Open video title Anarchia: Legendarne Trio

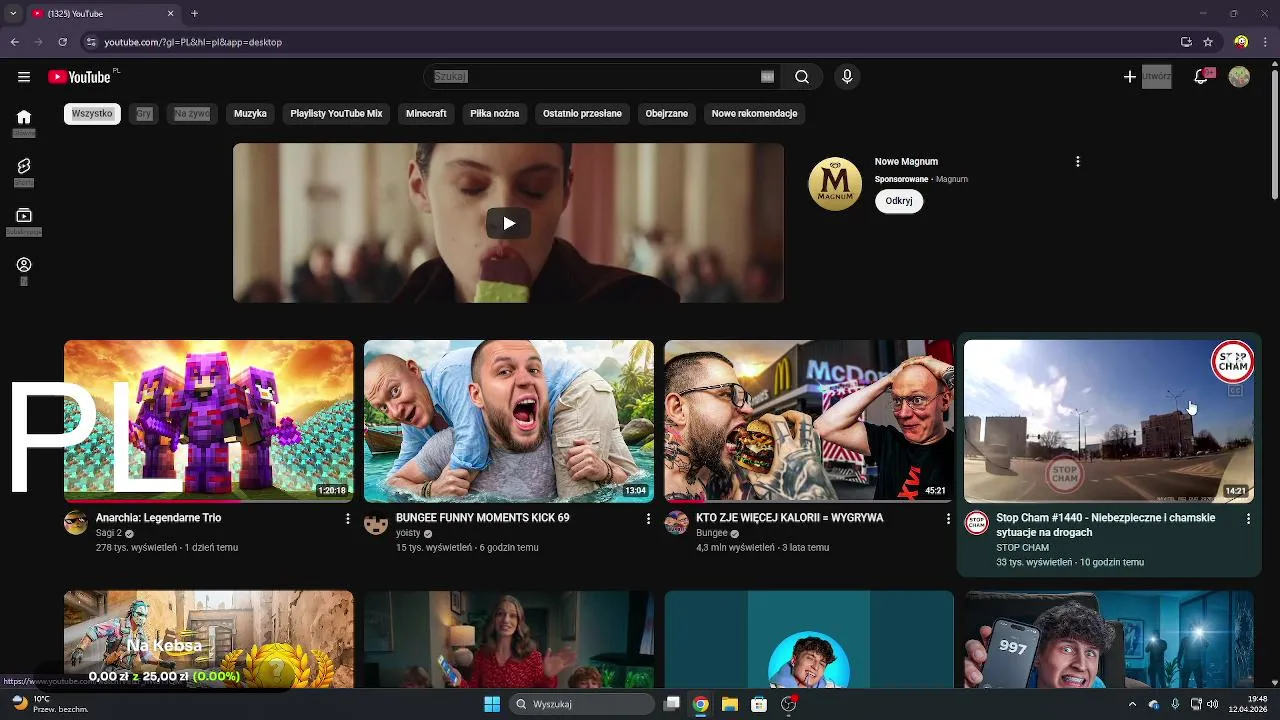(x=158, y=518)
